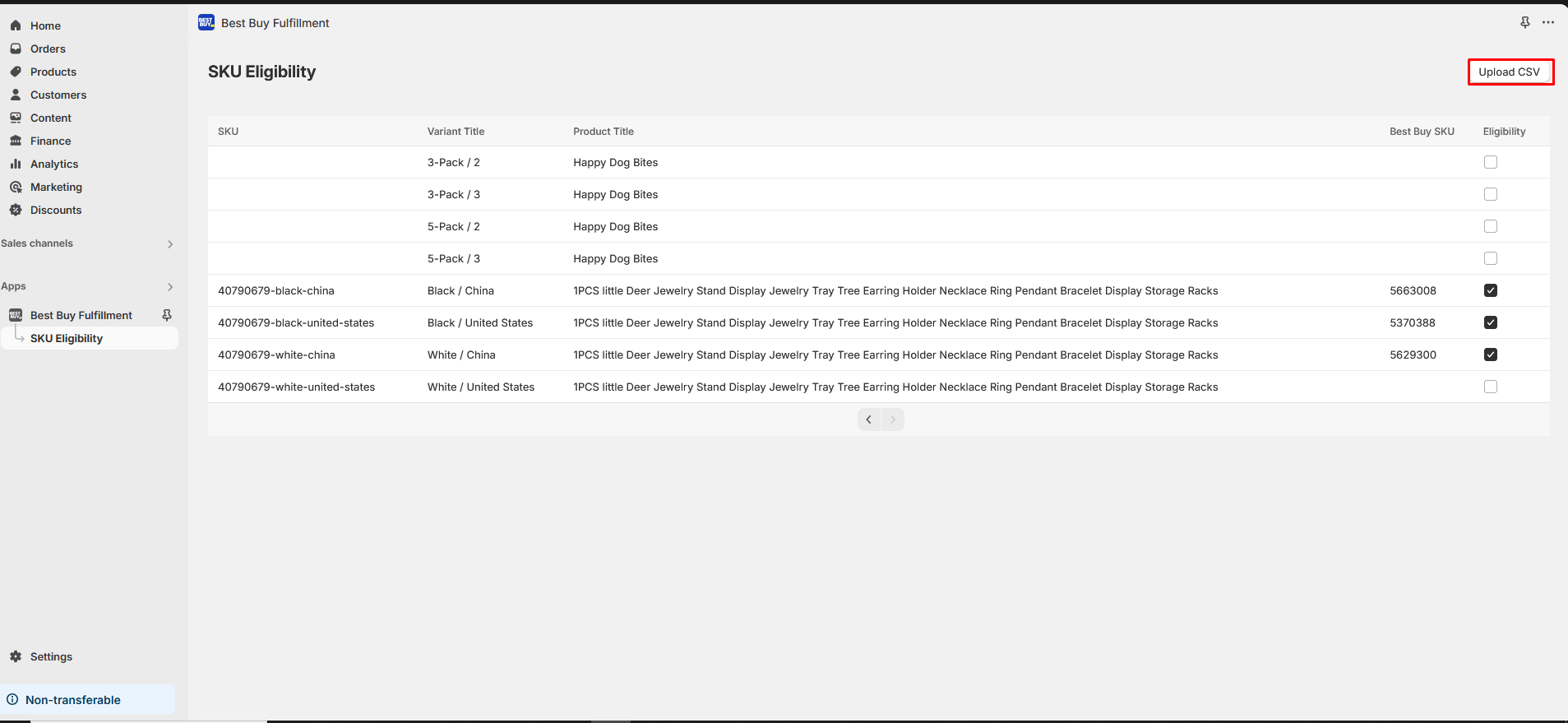Image resolution: width=1568 pixels, height=723 pixels.
Task: Click the Non-transferable notice link
Action: point(72,700)
